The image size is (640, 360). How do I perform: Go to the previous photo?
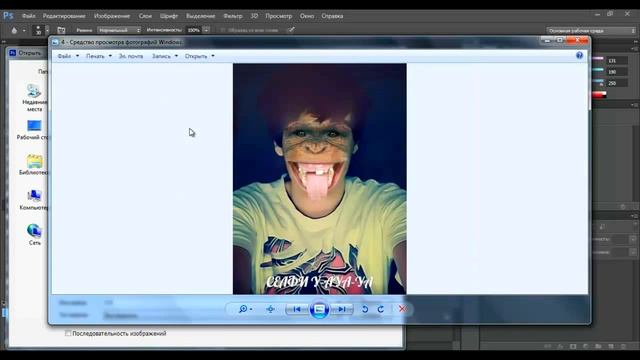tap(297, 309)
